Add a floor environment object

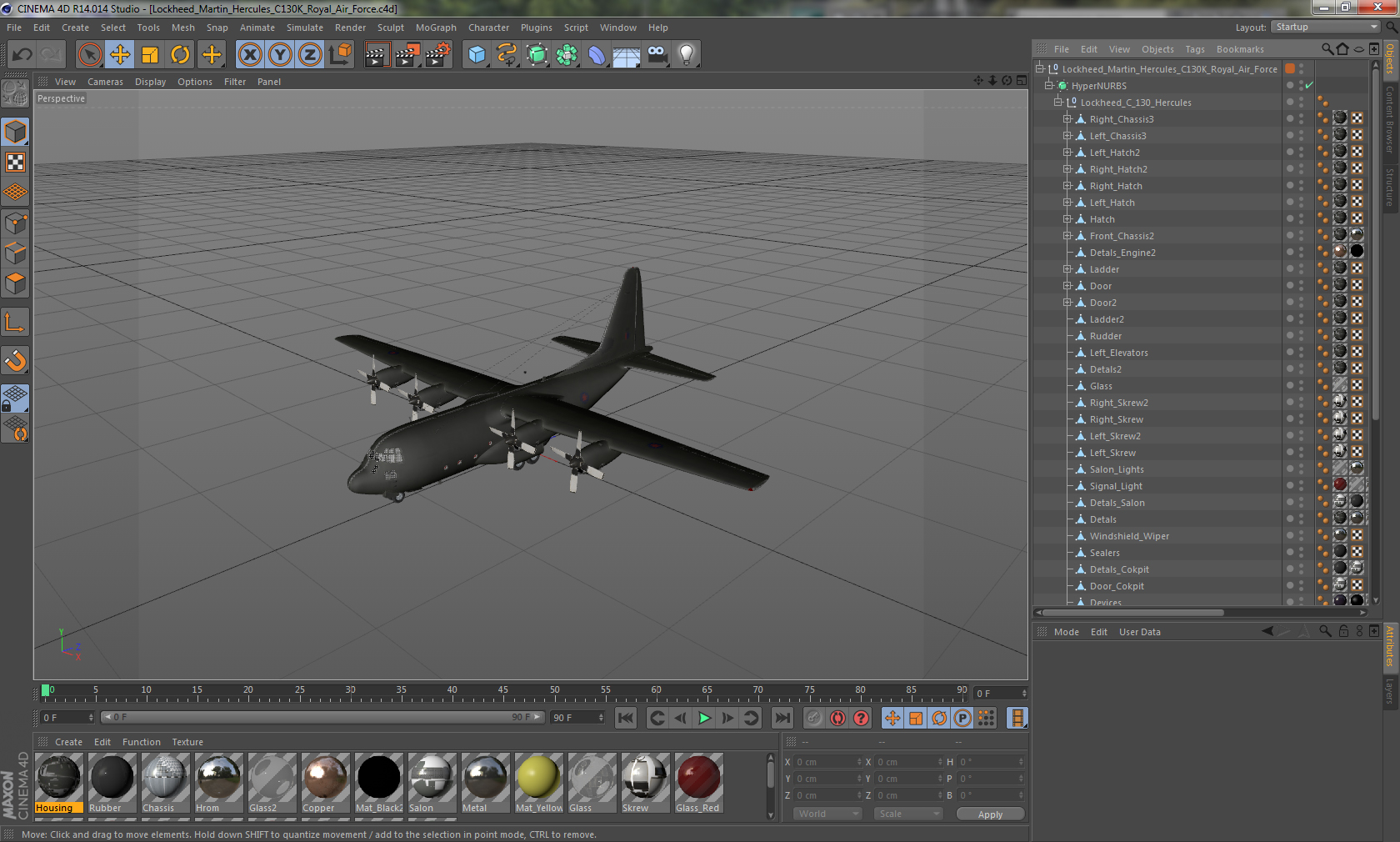coord(627,55)
